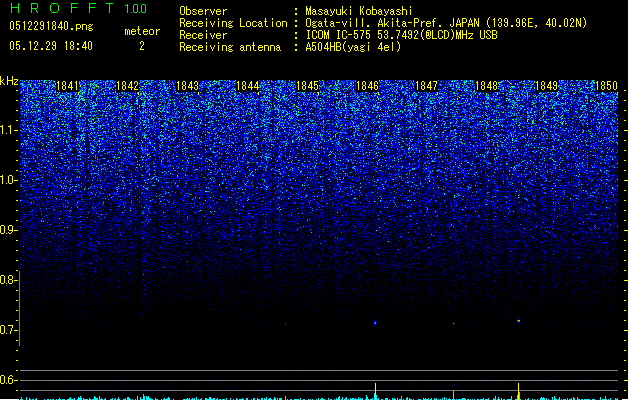Screen dimensions: 629x400
Task: Click the 1845 time marker
Action: (307, 86)
